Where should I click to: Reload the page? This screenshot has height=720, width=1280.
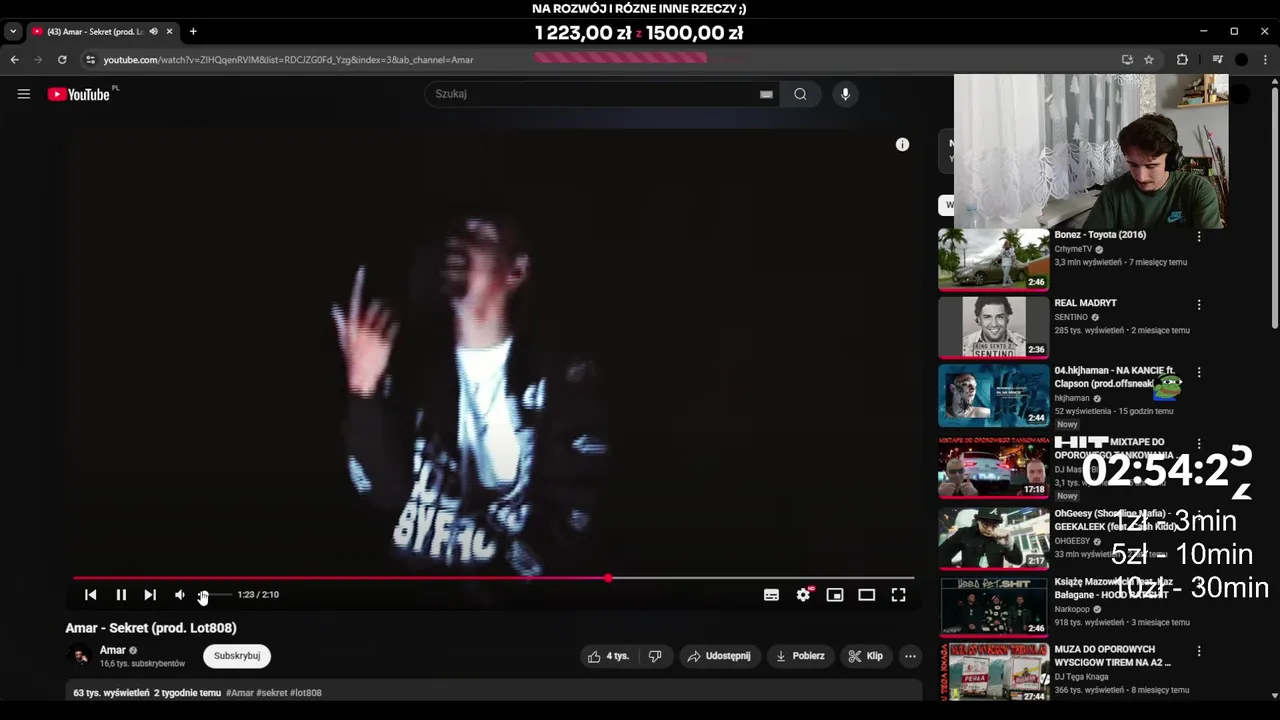pyautogui.click(x=62, y=60)
